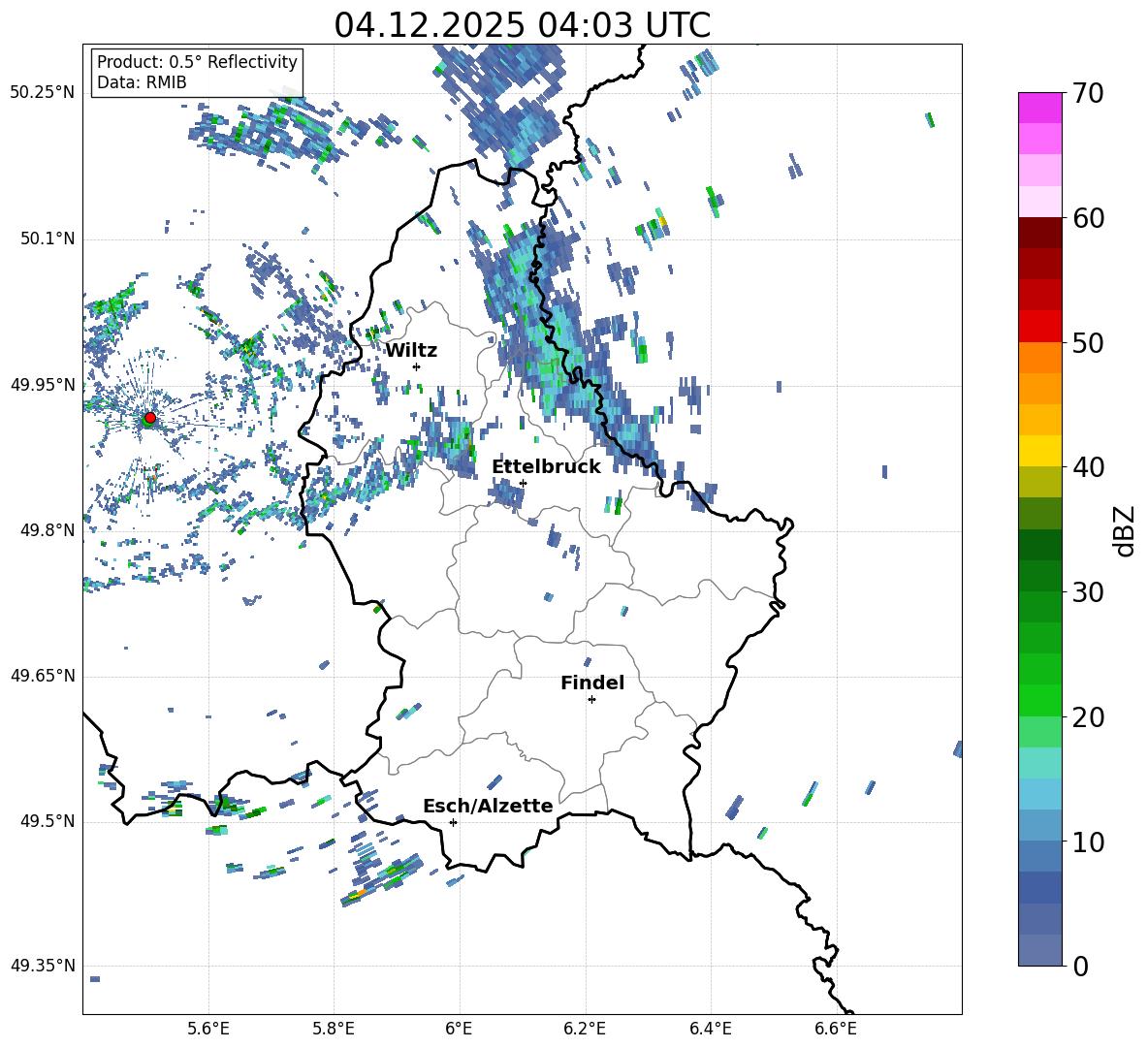1148x1048 pixels.
Task: Click the 6.2°E longitude label
Action: [585, 1029]
